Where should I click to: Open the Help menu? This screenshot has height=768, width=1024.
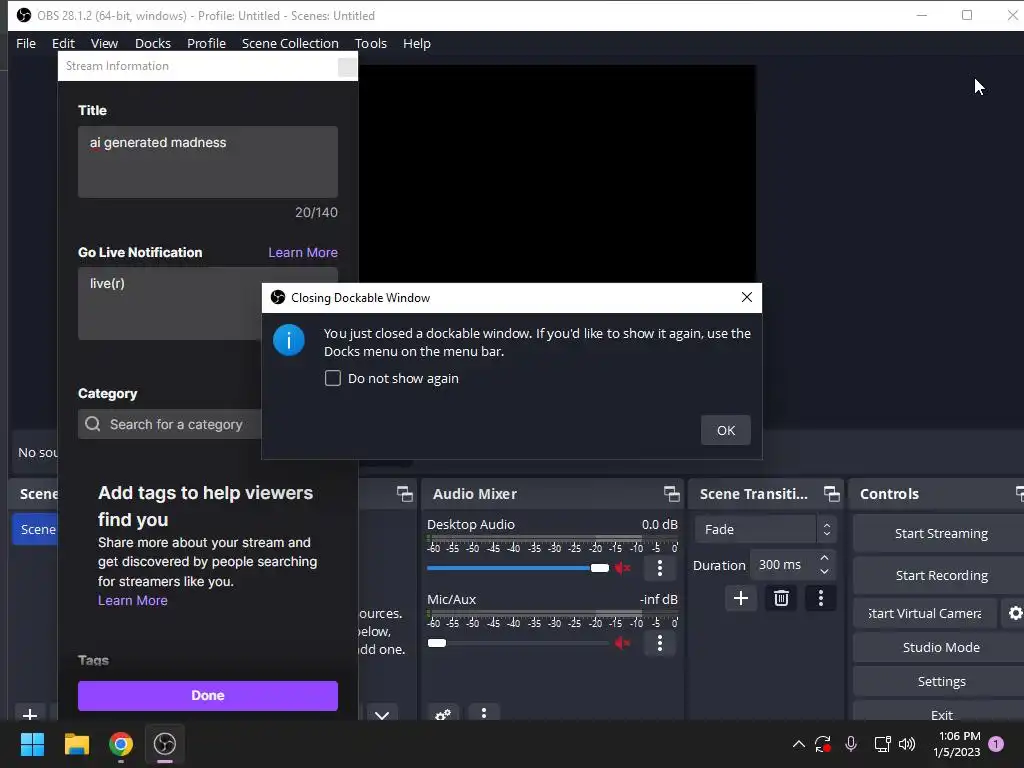click(x=417, y=43)
